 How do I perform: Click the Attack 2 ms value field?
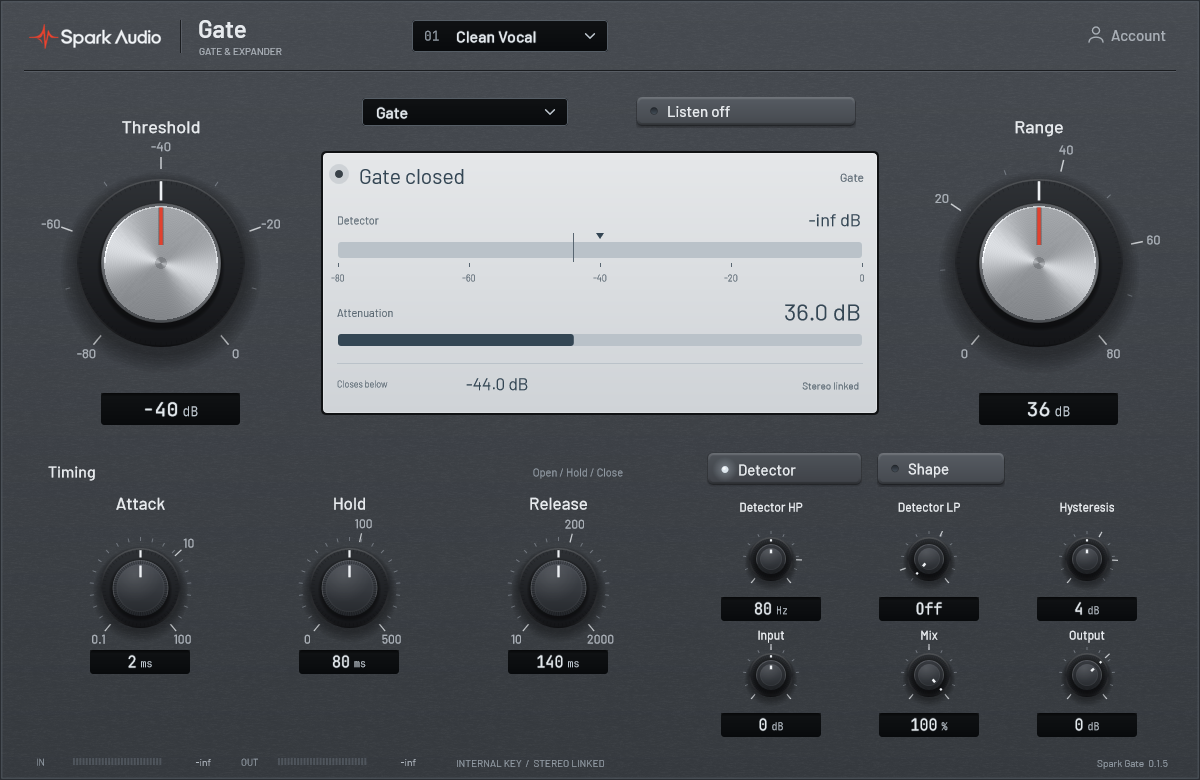pos(140,662)
